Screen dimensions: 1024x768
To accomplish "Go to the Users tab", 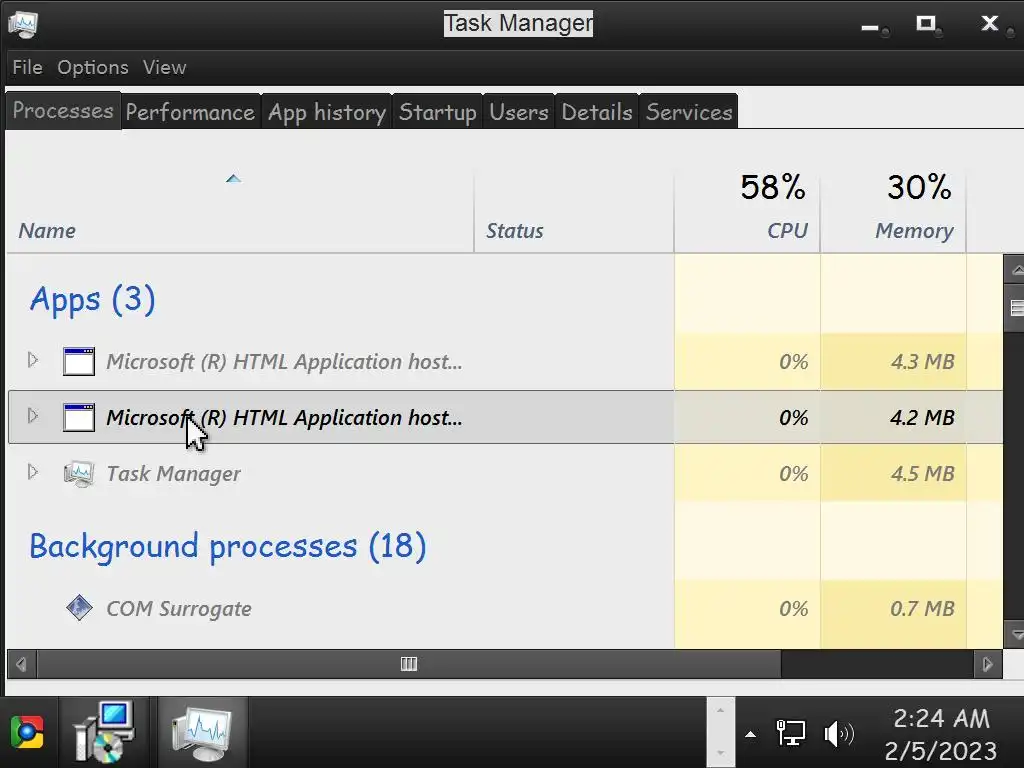I will (x=519, y=112).
